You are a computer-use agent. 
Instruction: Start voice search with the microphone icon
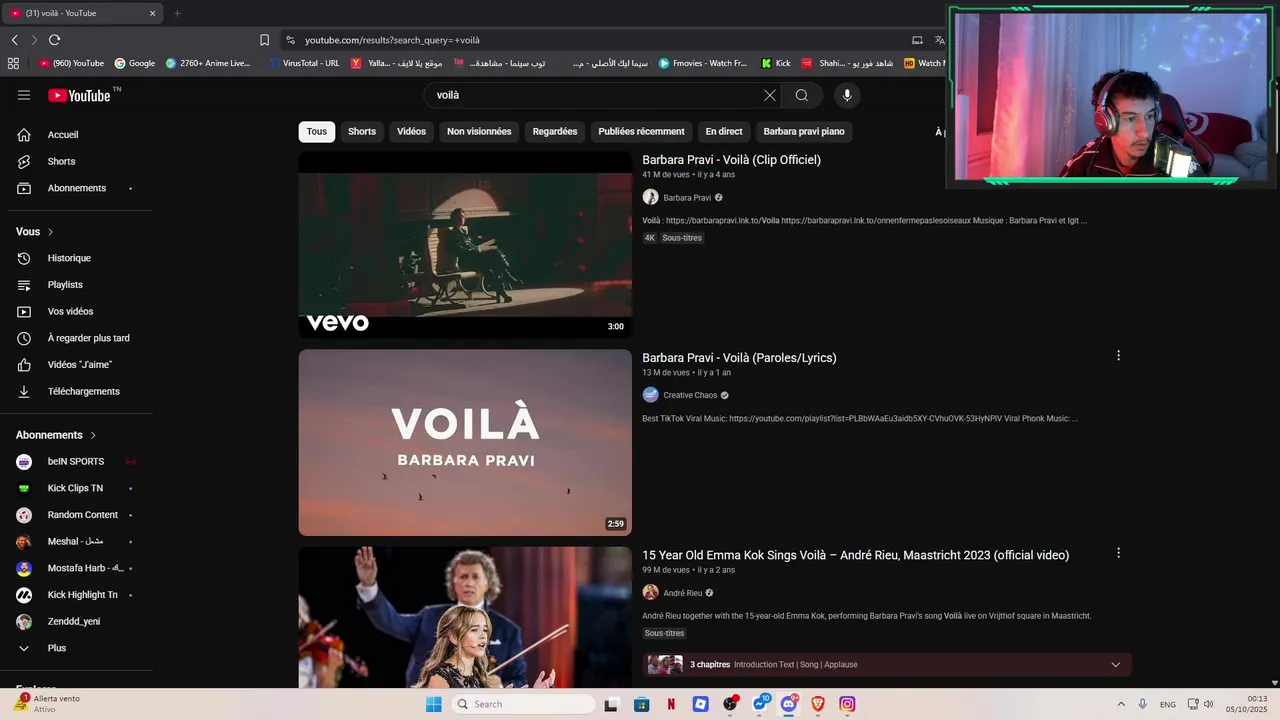pos(847,95)
